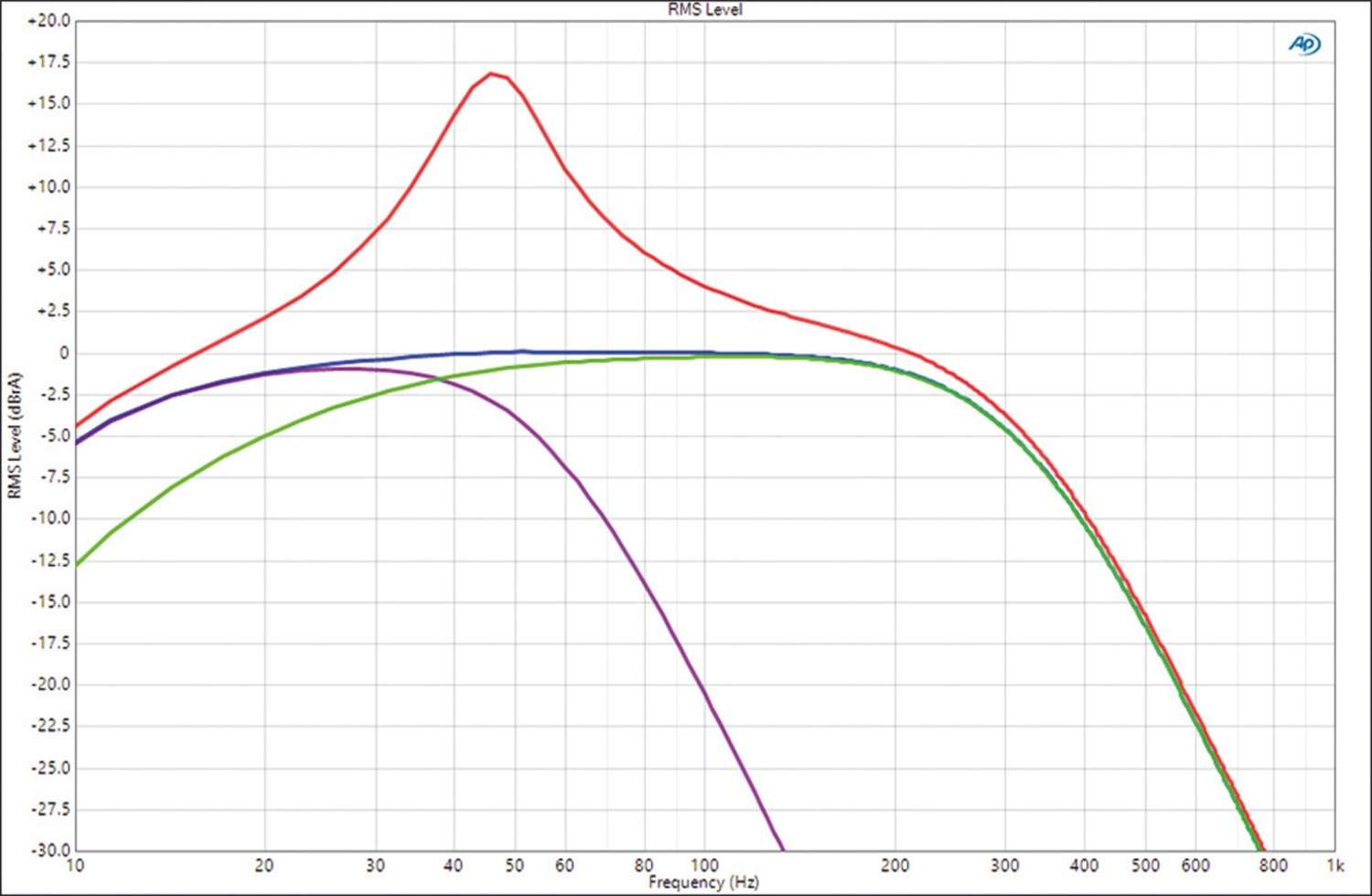Viewport: 1372px width, 896px height.
Task: Click the '500' frequency axis label
Action: [1145, 865]
